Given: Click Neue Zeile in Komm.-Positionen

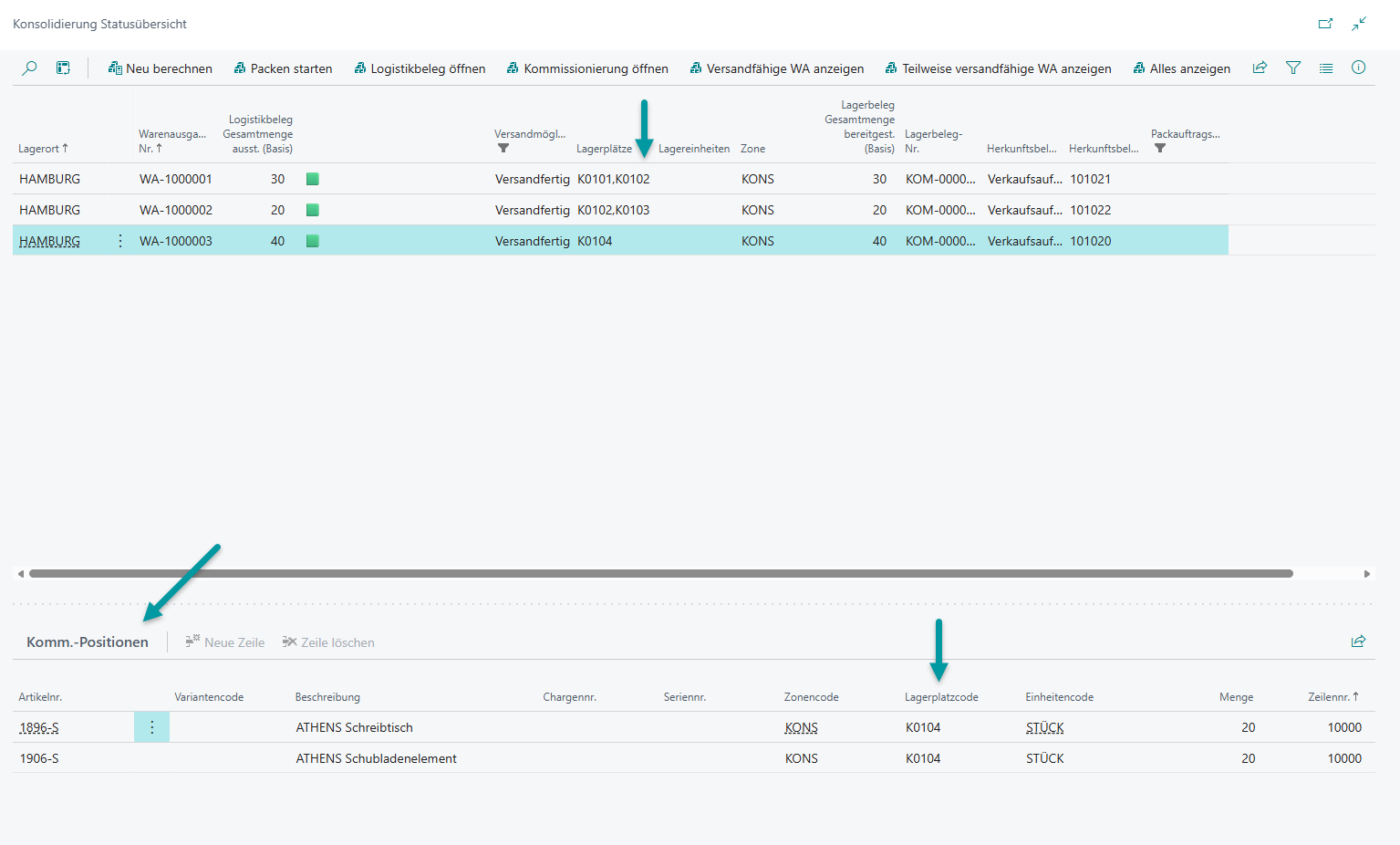Looking at the screenshot, I should pyautogui.click(x=225, y=642).
